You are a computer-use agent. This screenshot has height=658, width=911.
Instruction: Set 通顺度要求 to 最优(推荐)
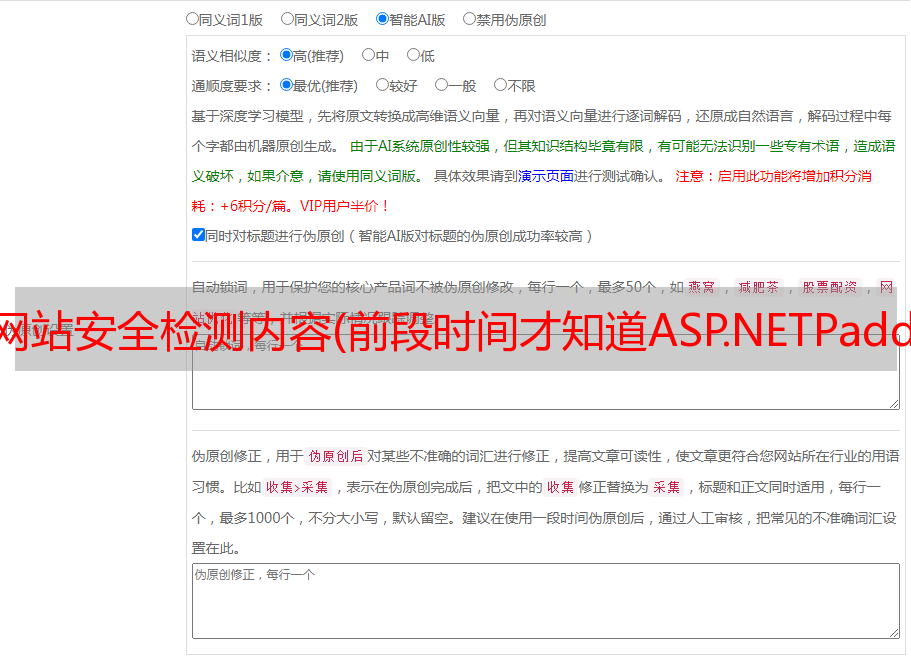[286, 85]
